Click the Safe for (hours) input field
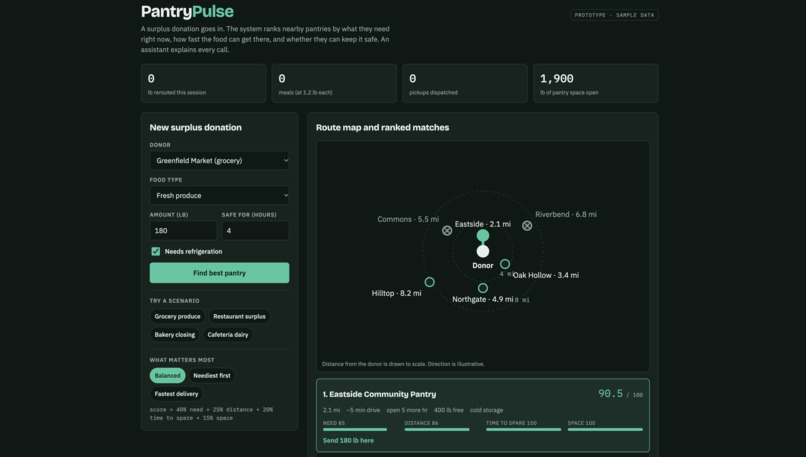 pos(255,230)
